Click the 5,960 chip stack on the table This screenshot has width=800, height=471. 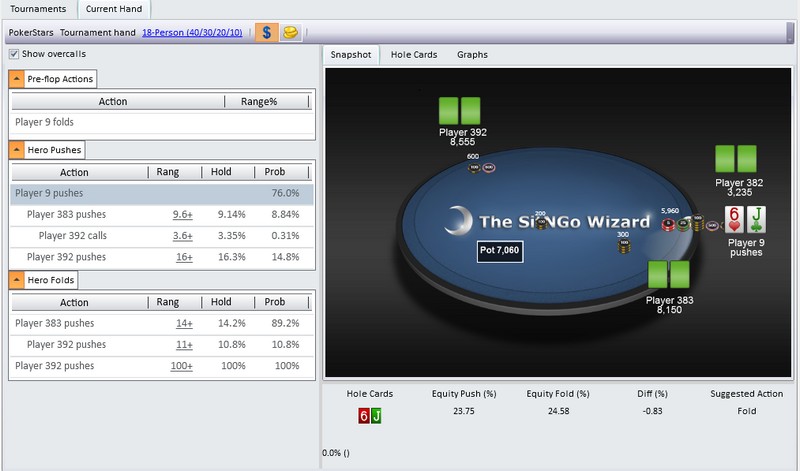(x=673, y=224)
